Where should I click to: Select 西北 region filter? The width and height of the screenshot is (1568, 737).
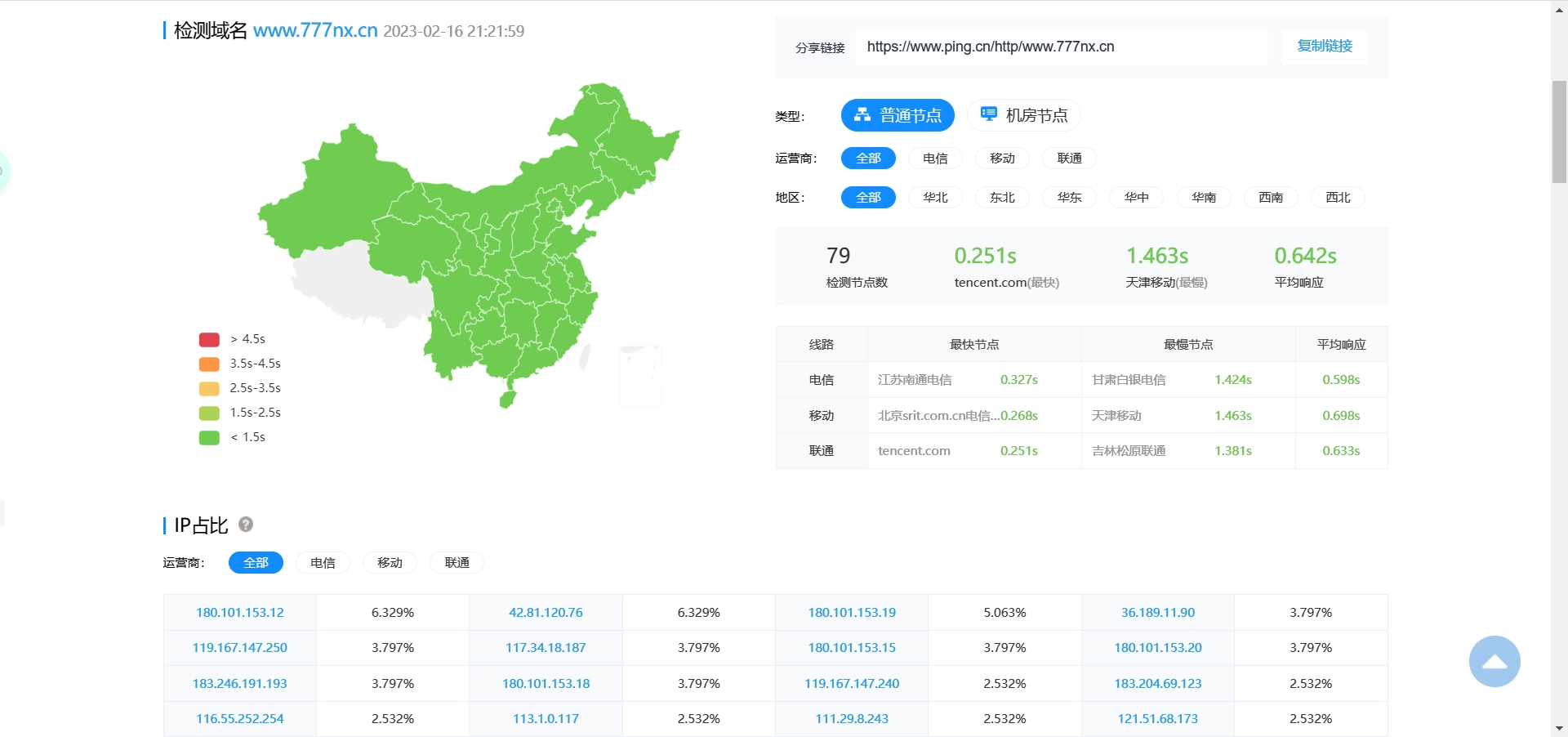click(1338, 198)
